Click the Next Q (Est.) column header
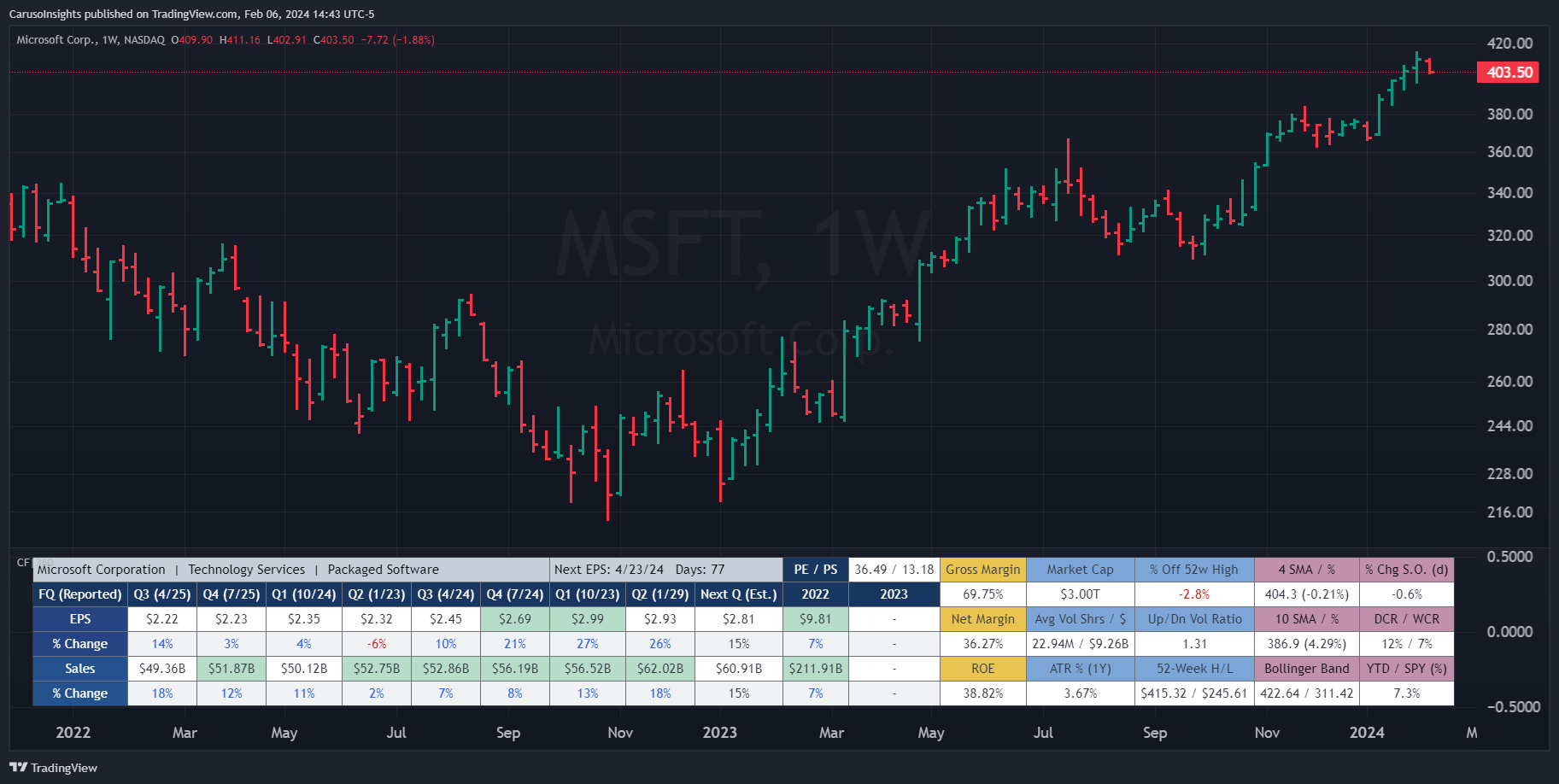1559x784 pixels. click(x=739, y=594)
